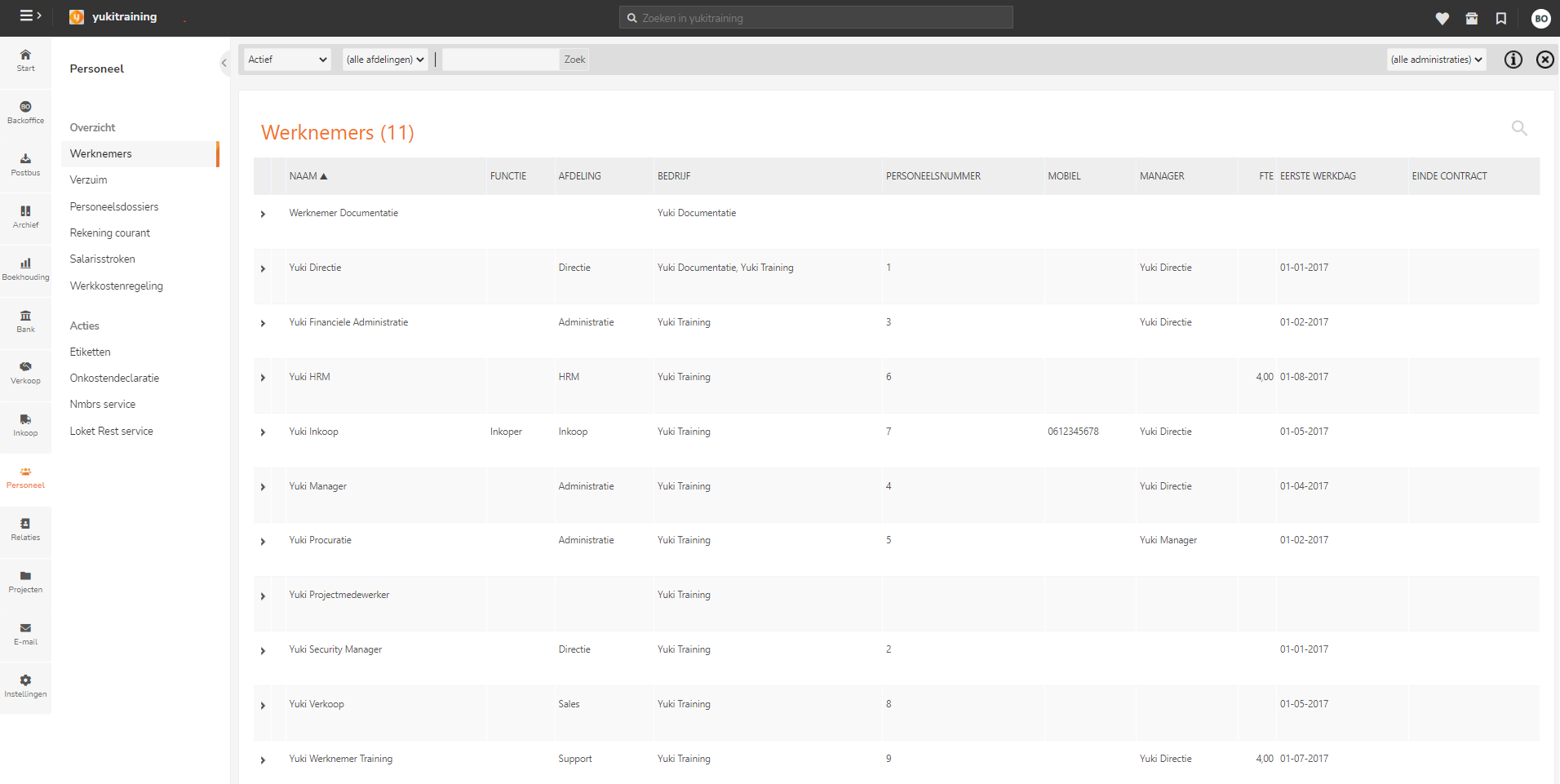Go to the Start home section

pos(25,60)
